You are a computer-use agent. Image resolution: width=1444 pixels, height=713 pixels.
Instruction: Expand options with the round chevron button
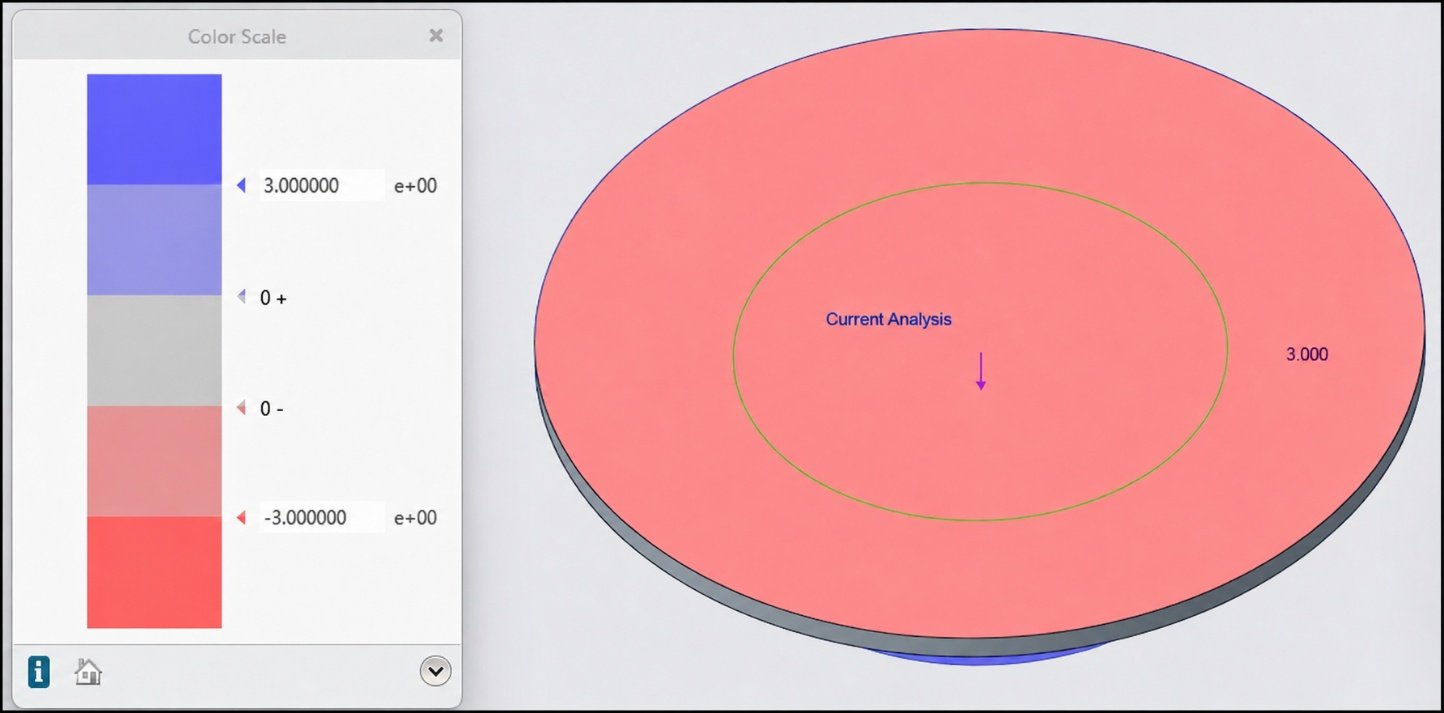point(435,671)
